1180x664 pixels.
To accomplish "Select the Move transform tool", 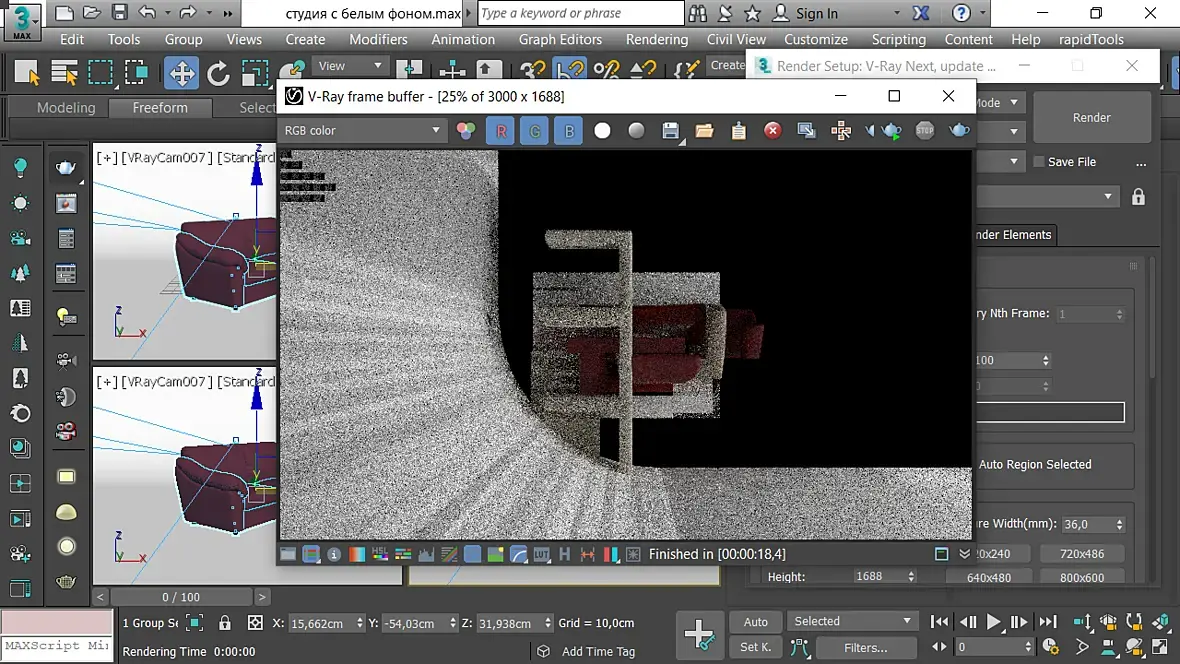I will pos(181,73).
